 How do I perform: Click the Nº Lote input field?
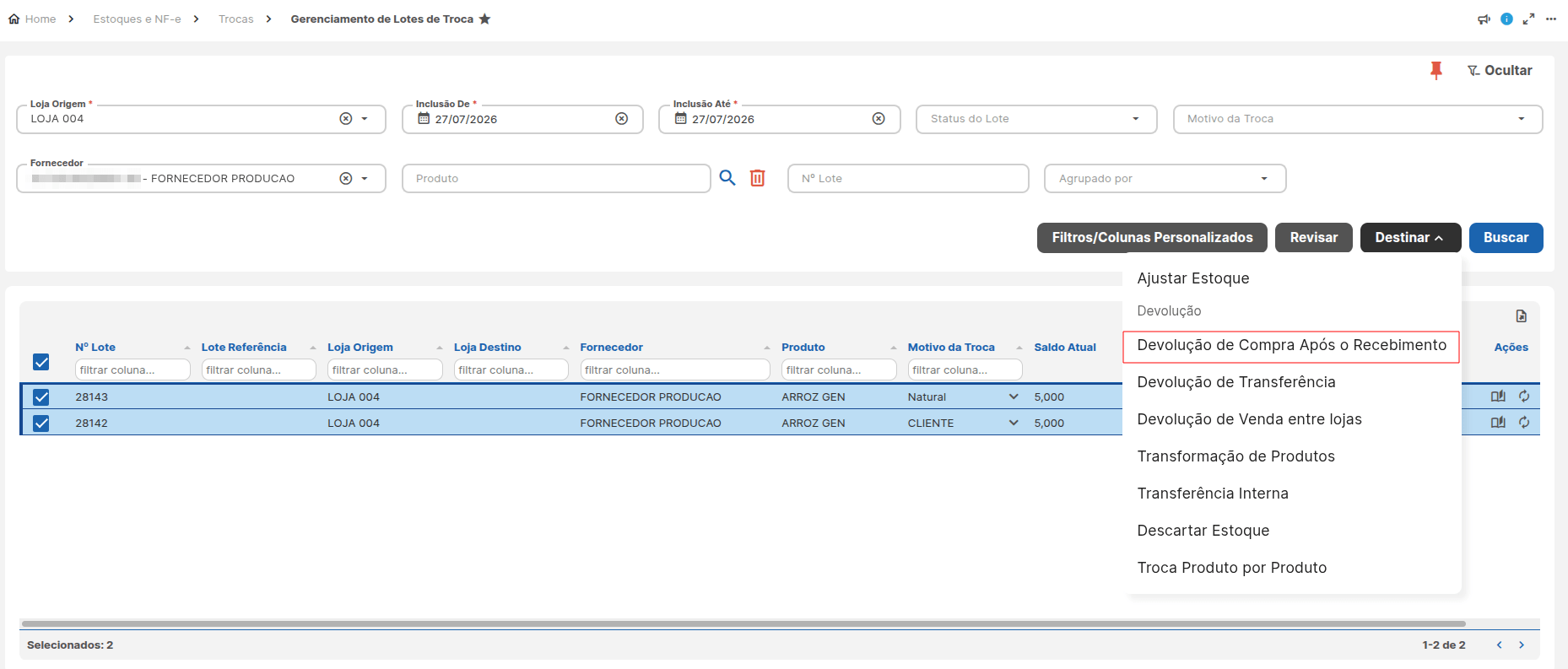pos(908,178)
